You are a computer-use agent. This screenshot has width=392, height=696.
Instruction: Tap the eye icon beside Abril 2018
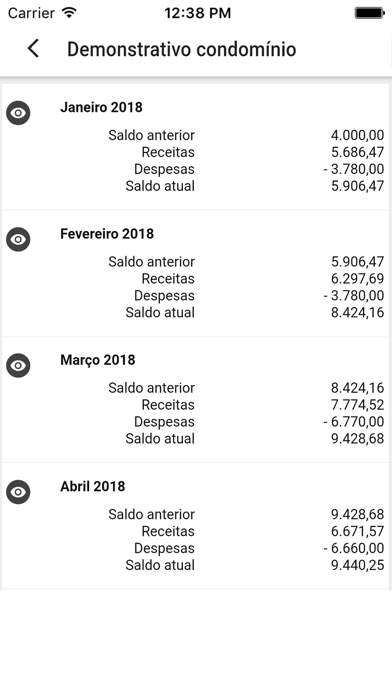18,492
